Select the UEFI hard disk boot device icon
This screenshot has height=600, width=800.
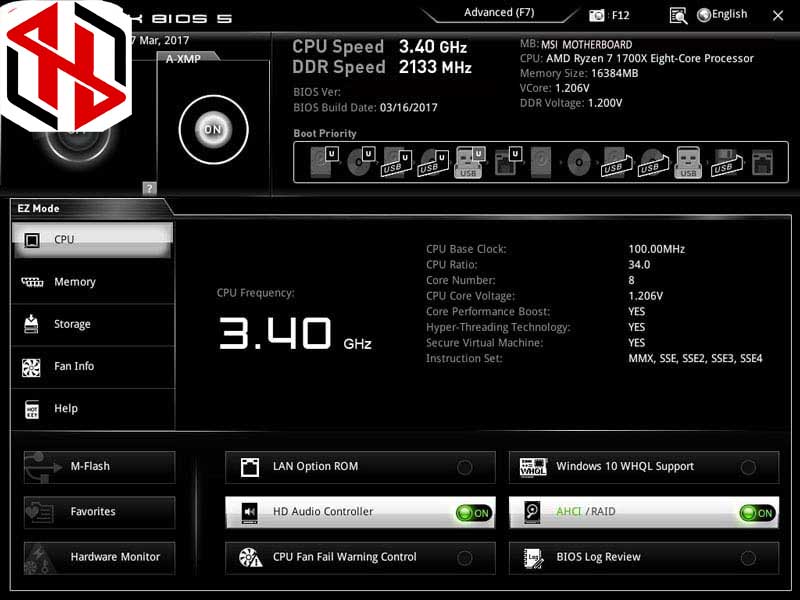pos(325,162)
